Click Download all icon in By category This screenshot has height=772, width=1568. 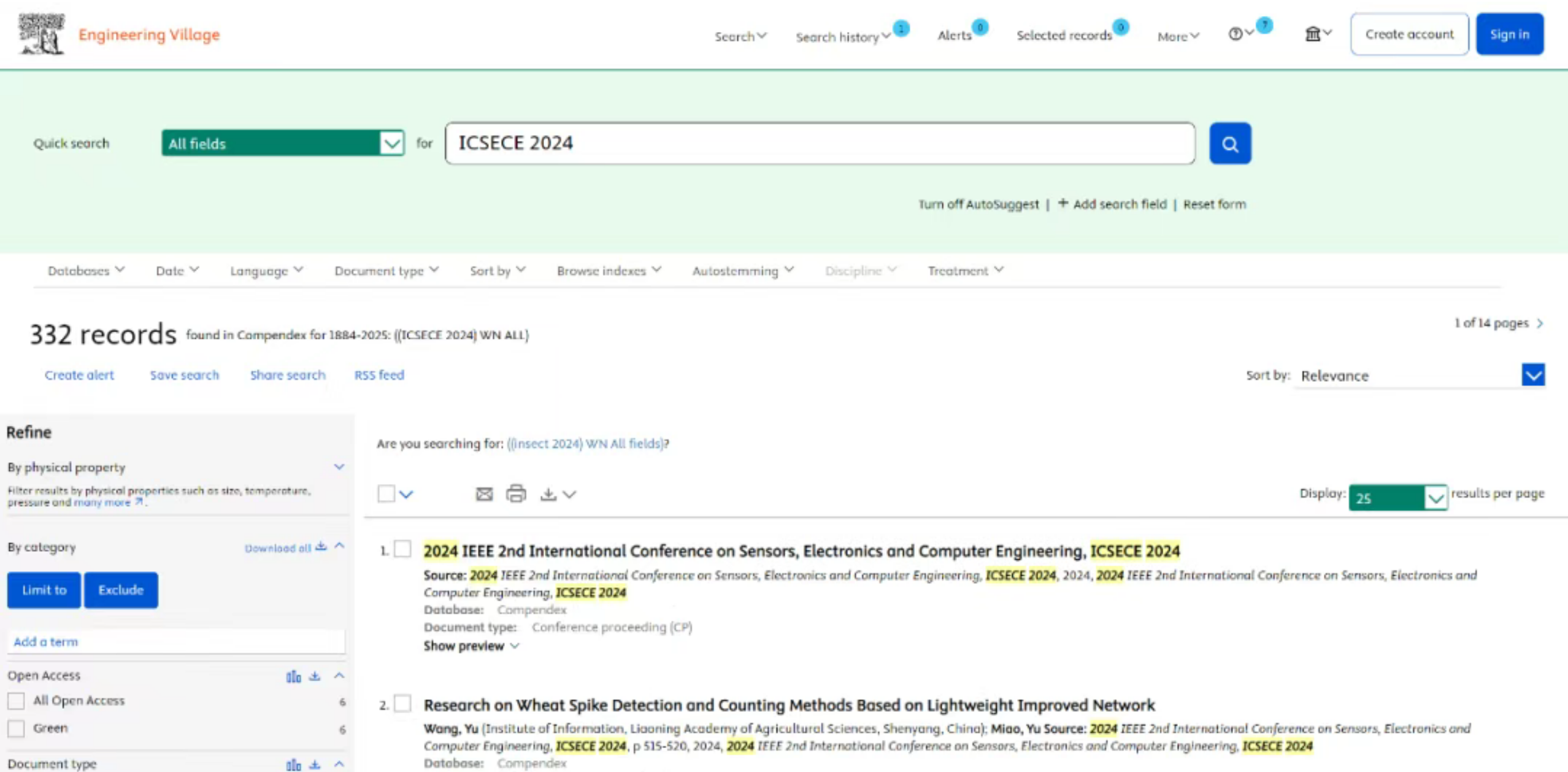click(x=321, y=547)
